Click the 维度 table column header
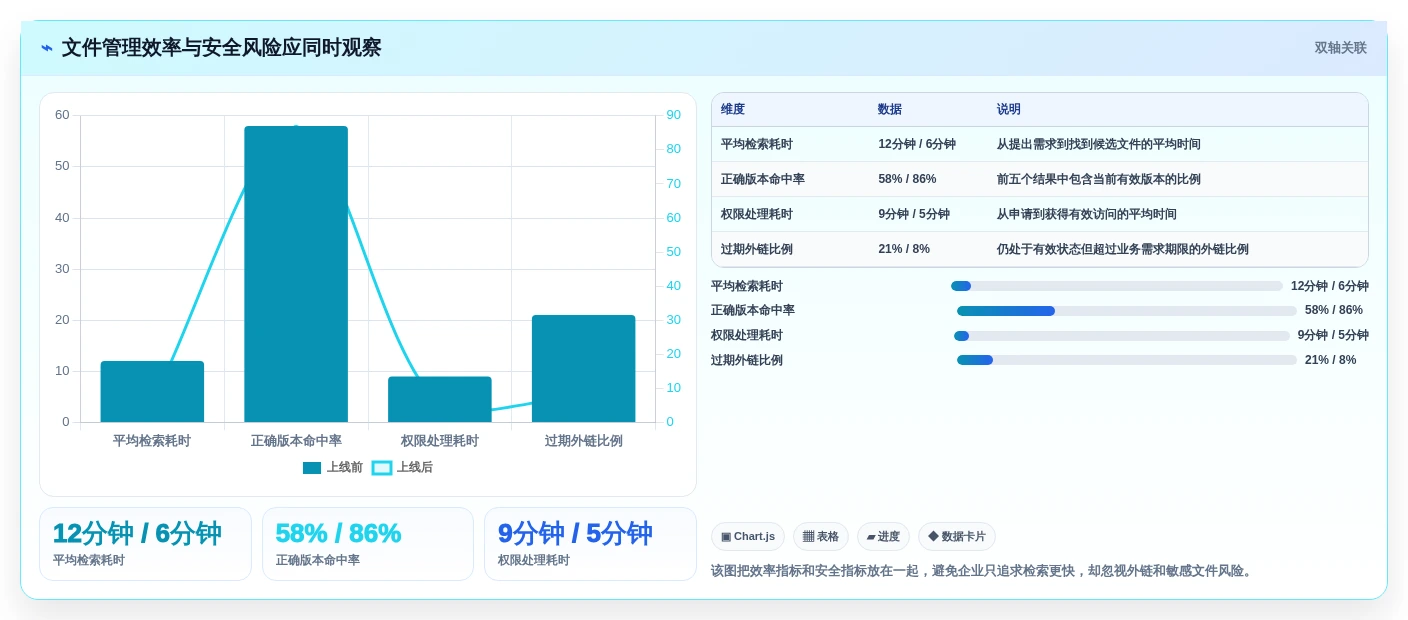Viewport: 1408px width, 620px height. [x=733, y=110]
